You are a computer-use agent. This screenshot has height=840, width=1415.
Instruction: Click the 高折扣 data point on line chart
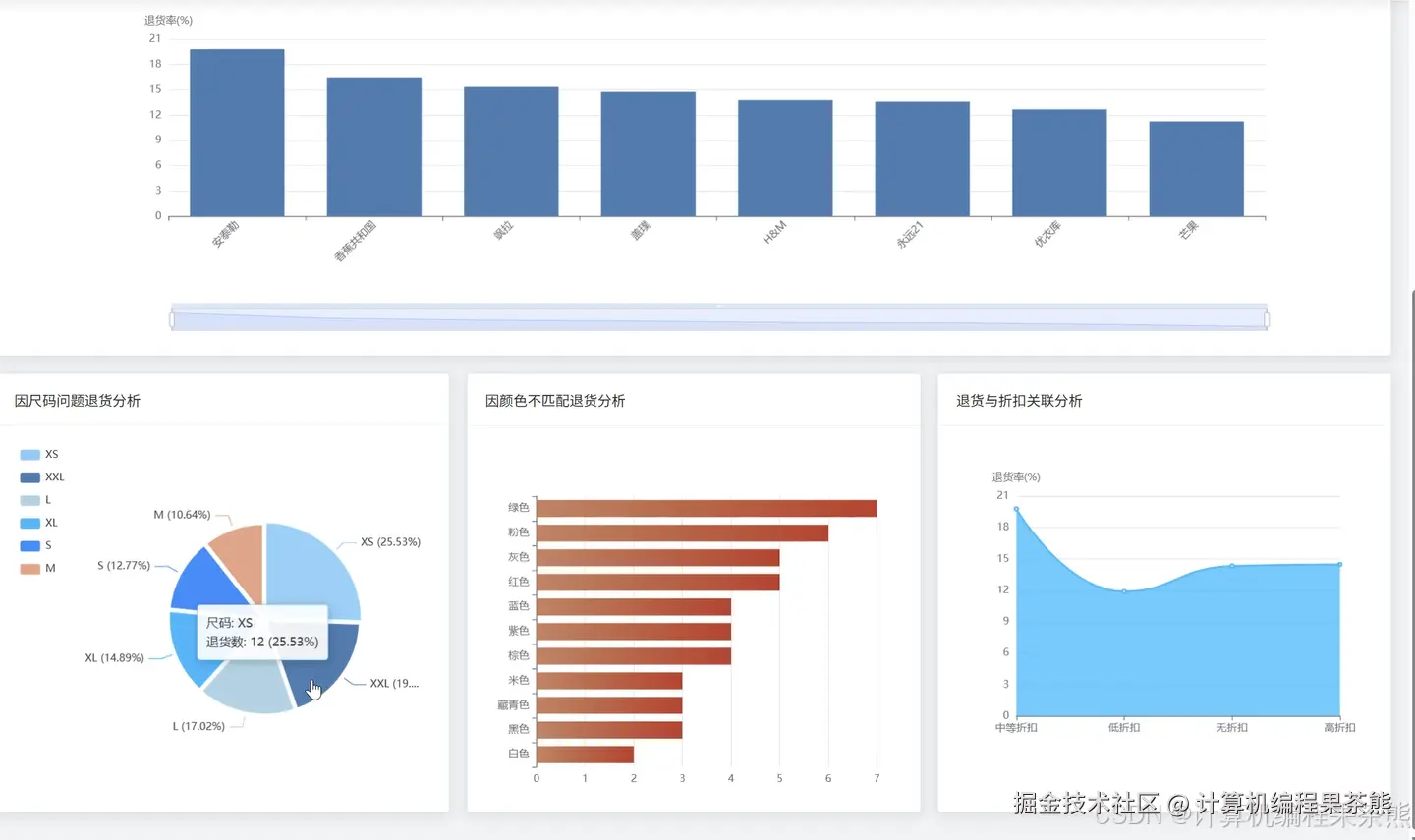tap(1339, 564)
